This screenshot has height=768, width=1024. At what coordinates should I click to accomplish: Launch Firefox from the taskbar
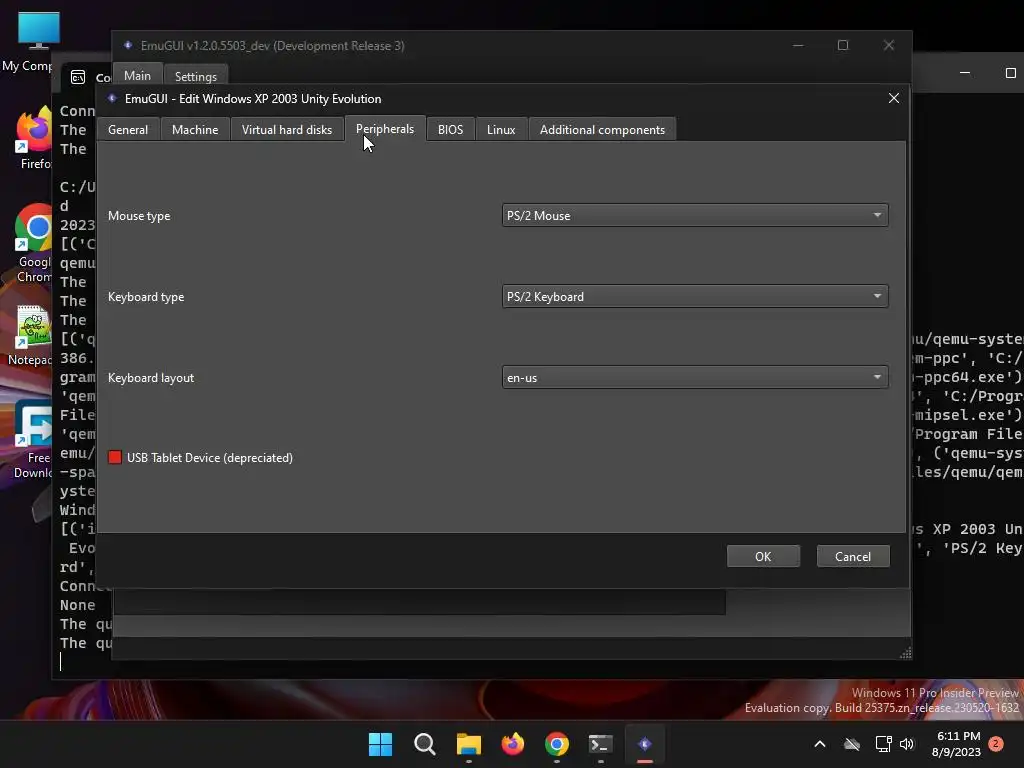pos(513,744)
